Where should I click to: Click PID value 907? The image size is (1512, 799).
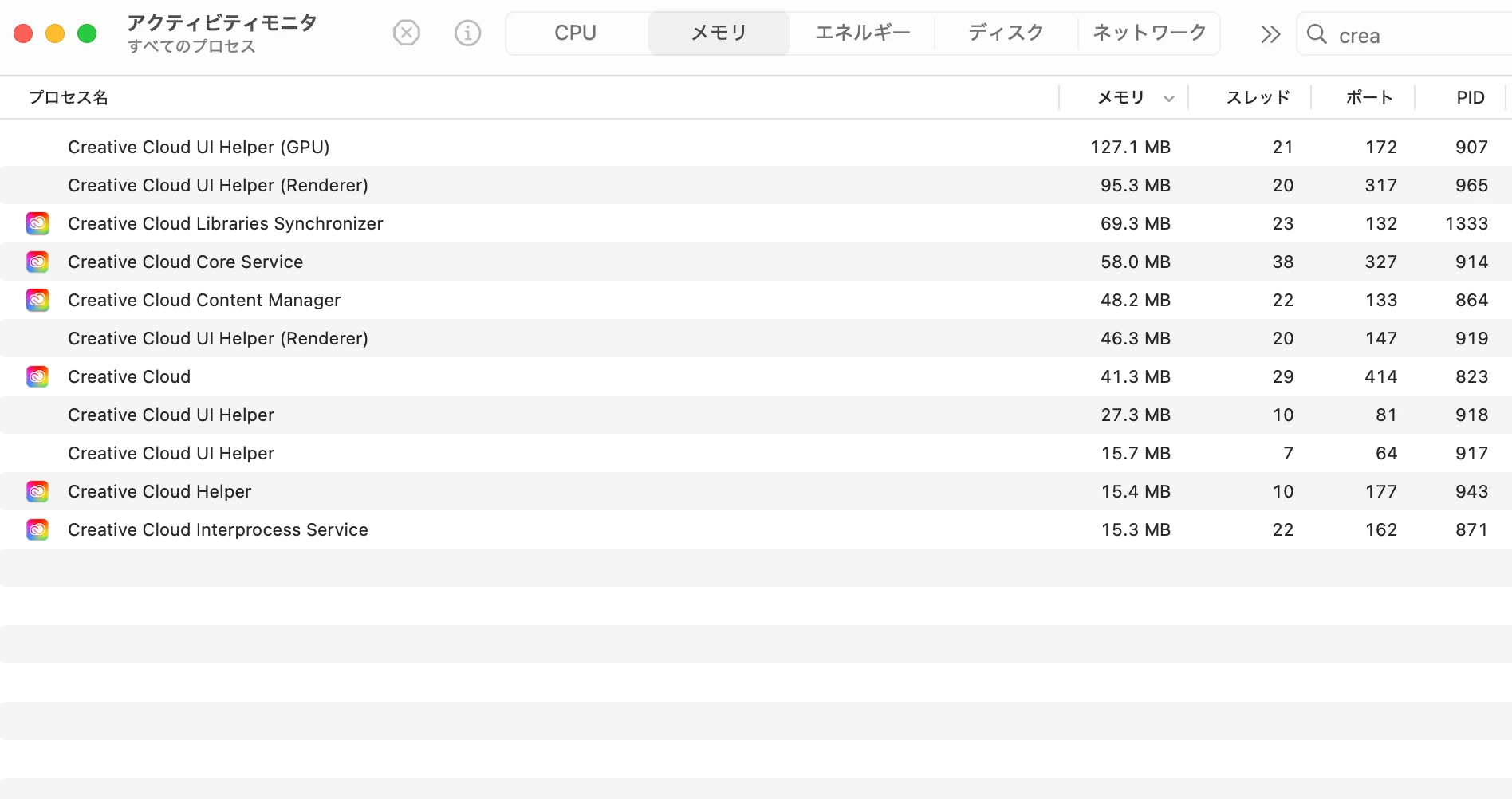click(1471, 147)
